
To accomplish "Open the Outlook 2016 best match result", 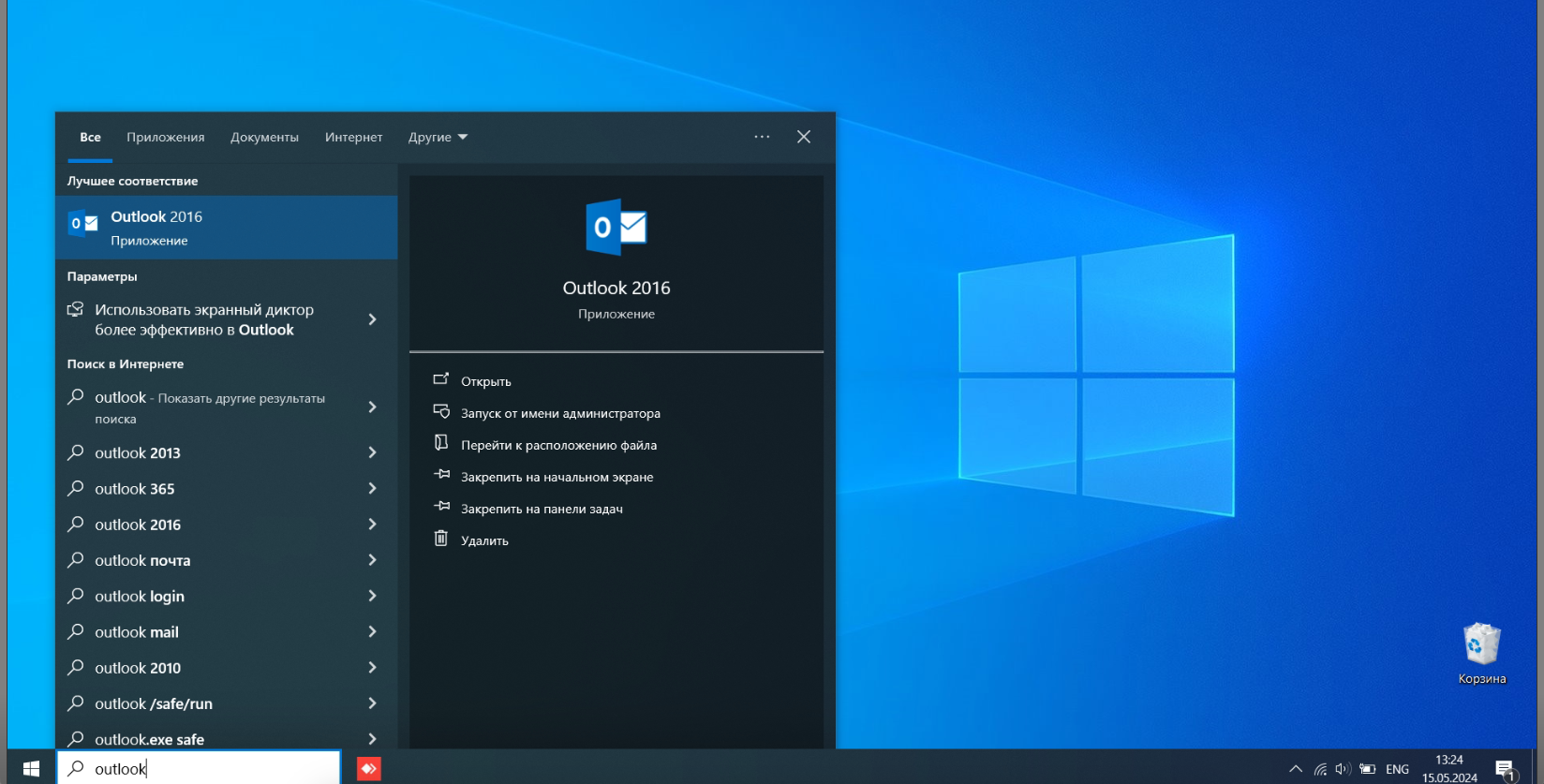I will click(x=226, y=228).
